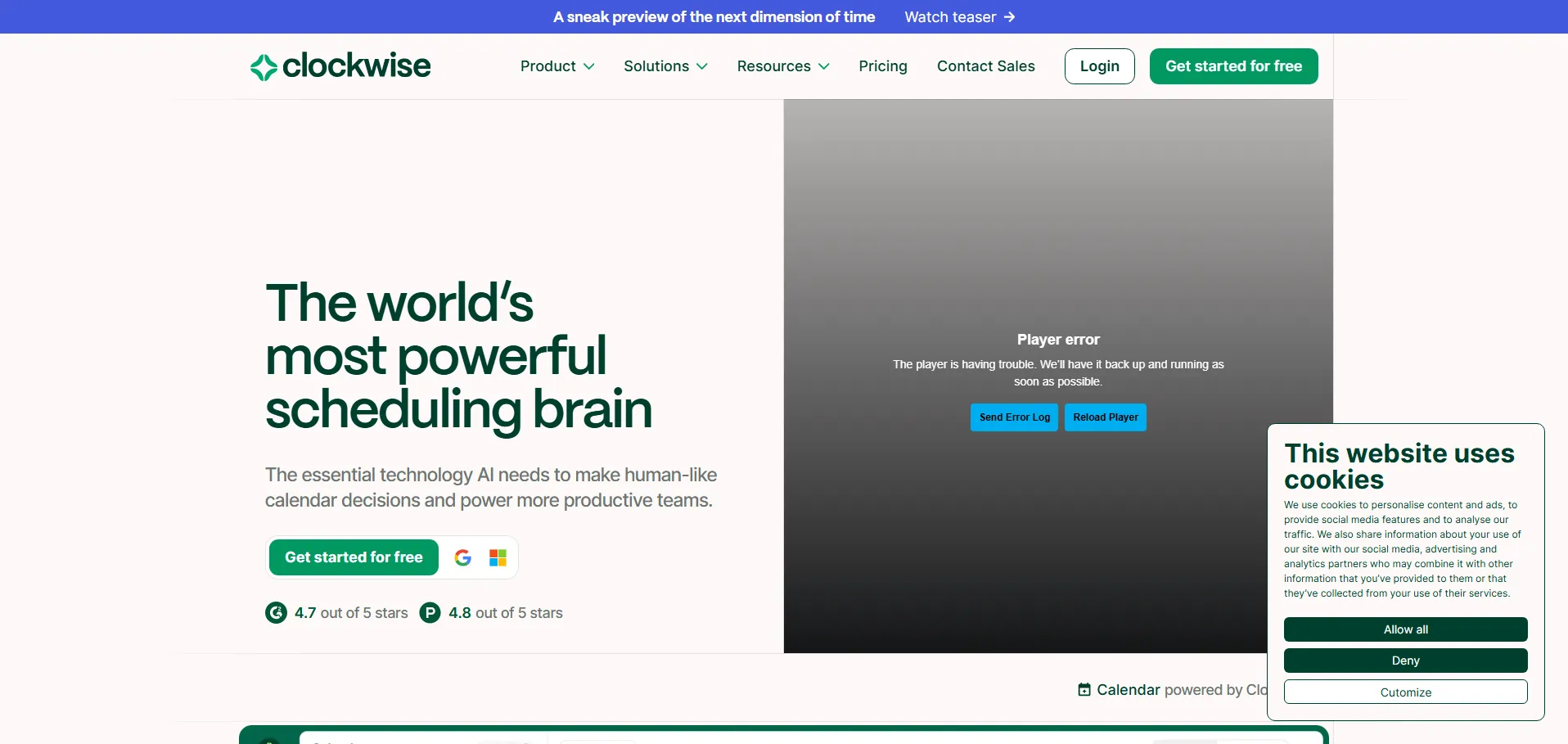Click Get started for free in header
The image size is (1568, 744).
click(1233, 66)
